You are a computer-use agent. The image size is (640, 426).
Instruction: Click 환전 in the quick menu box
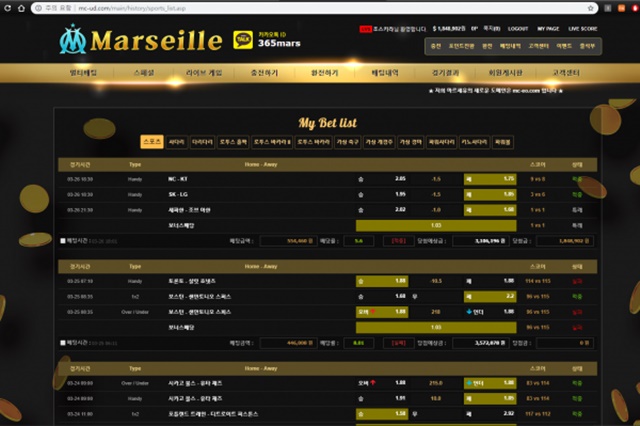(487, 46)
